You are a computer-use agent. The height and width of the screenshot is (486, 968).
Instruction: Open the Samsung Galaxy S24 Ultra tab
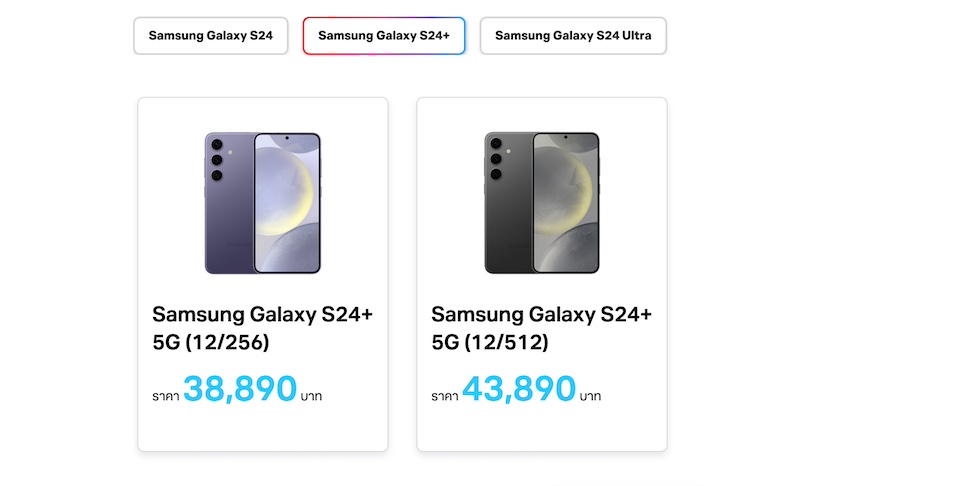tap(573, 36)
